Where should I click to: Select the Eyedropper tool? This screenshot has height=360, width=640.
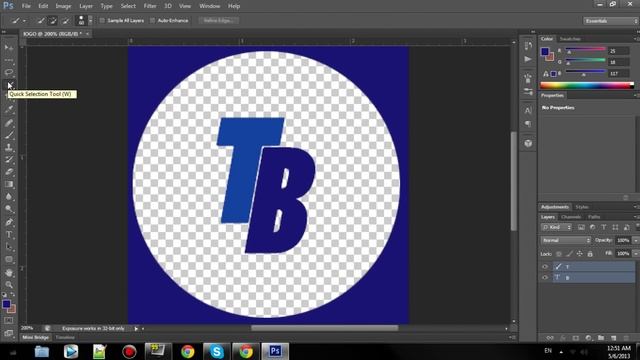pyautogui.click(x=9, y=109)
